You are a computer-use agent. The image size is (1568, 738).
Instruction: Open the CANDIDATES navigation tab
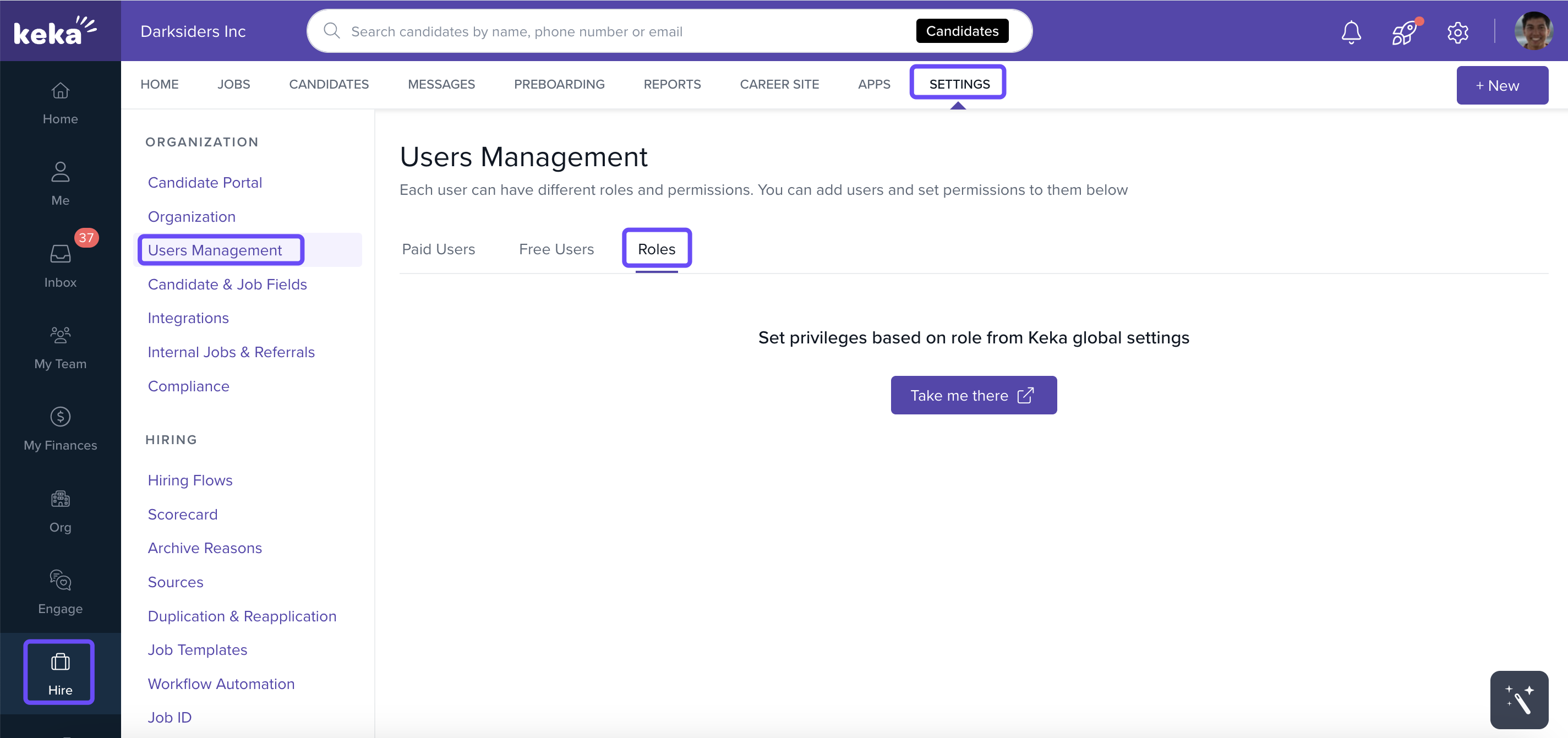coord(329,84)
